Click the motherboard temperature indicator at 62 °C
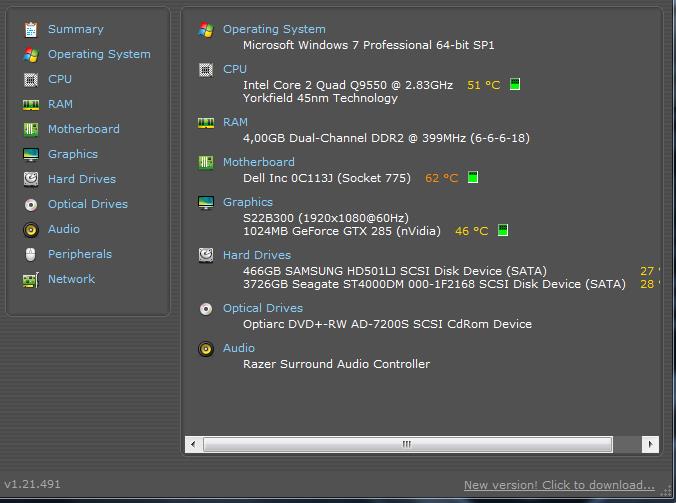 473,178
